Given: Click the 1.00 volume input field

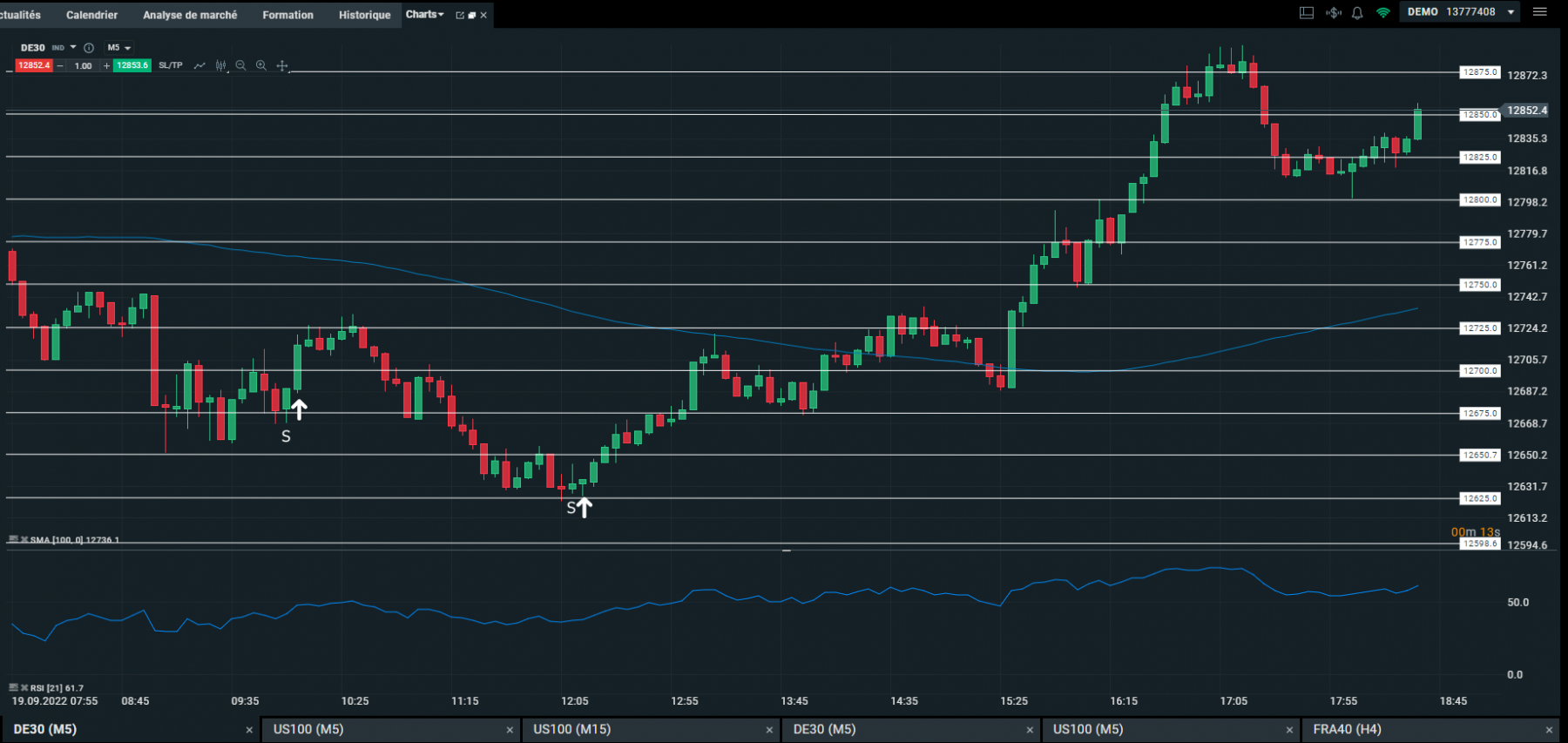Looking at the screenshot, I should pos(84,65).
